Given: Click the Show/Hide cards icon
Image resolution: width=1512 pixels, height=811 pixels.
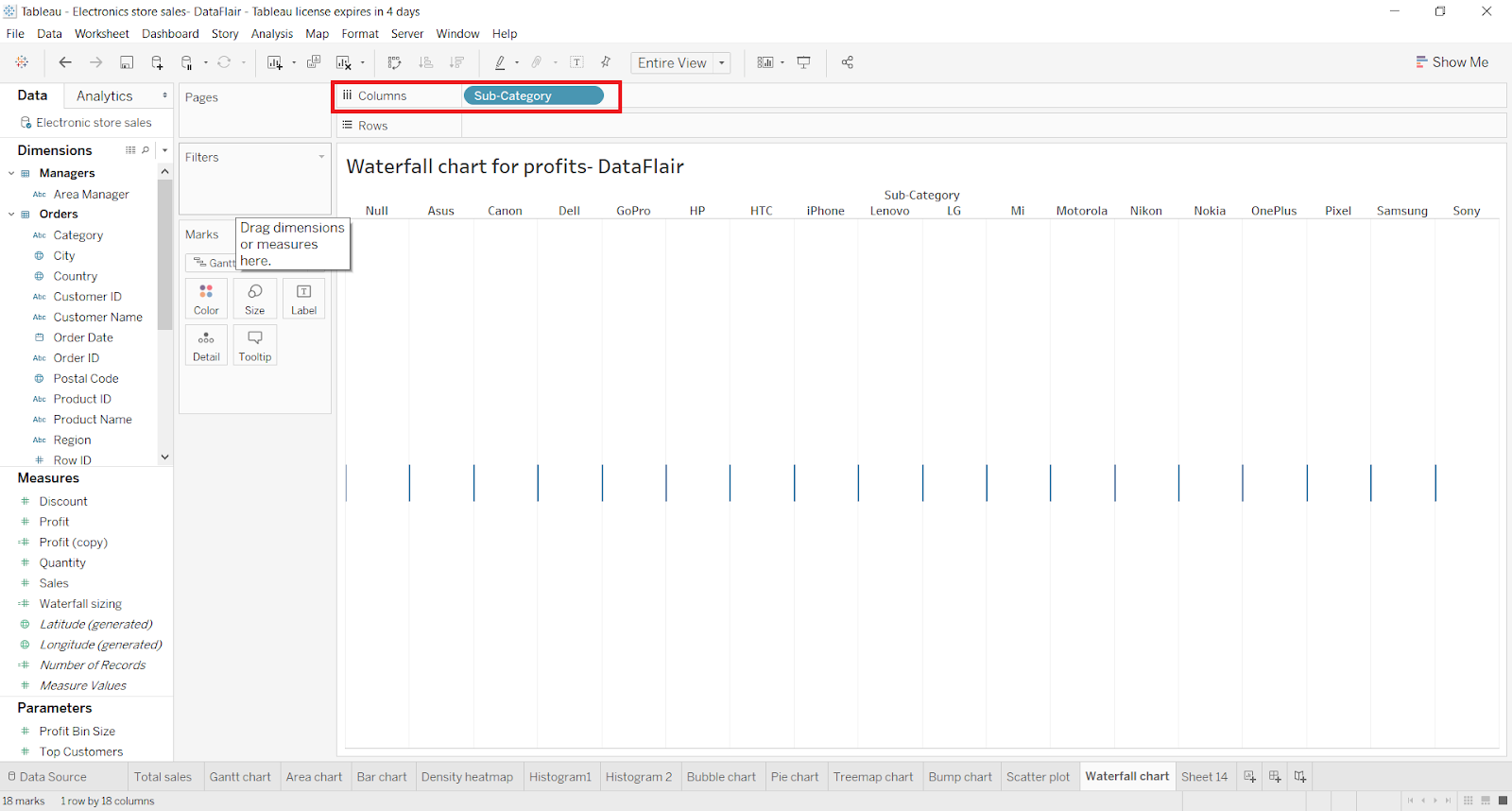Looking at the screenshot, I should 765,62.
